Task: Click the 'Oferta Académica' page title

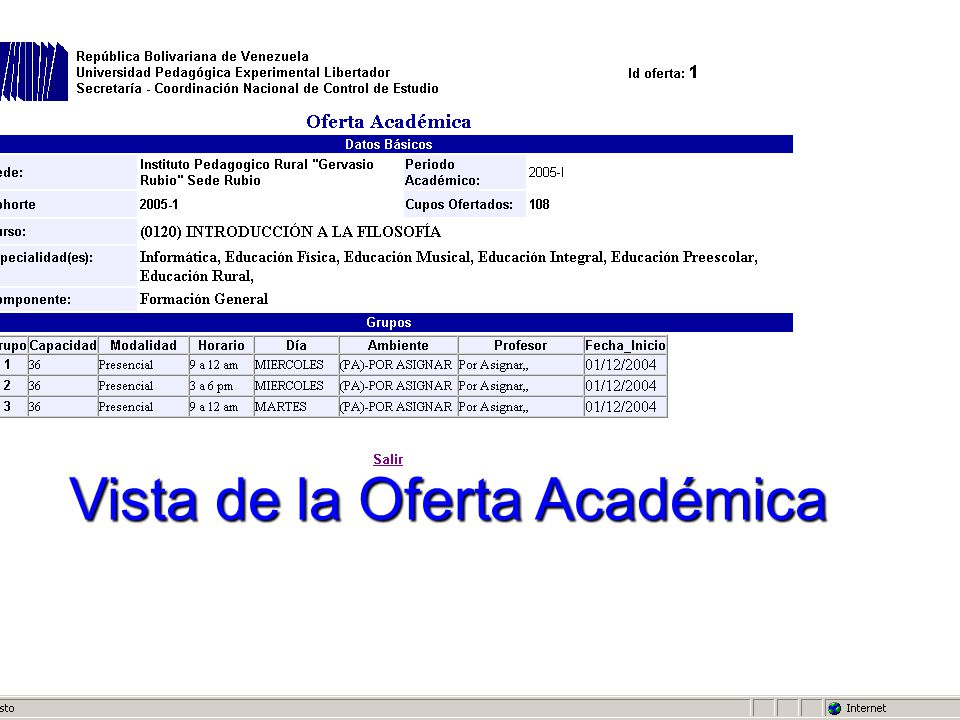Action: coord(389,121)
